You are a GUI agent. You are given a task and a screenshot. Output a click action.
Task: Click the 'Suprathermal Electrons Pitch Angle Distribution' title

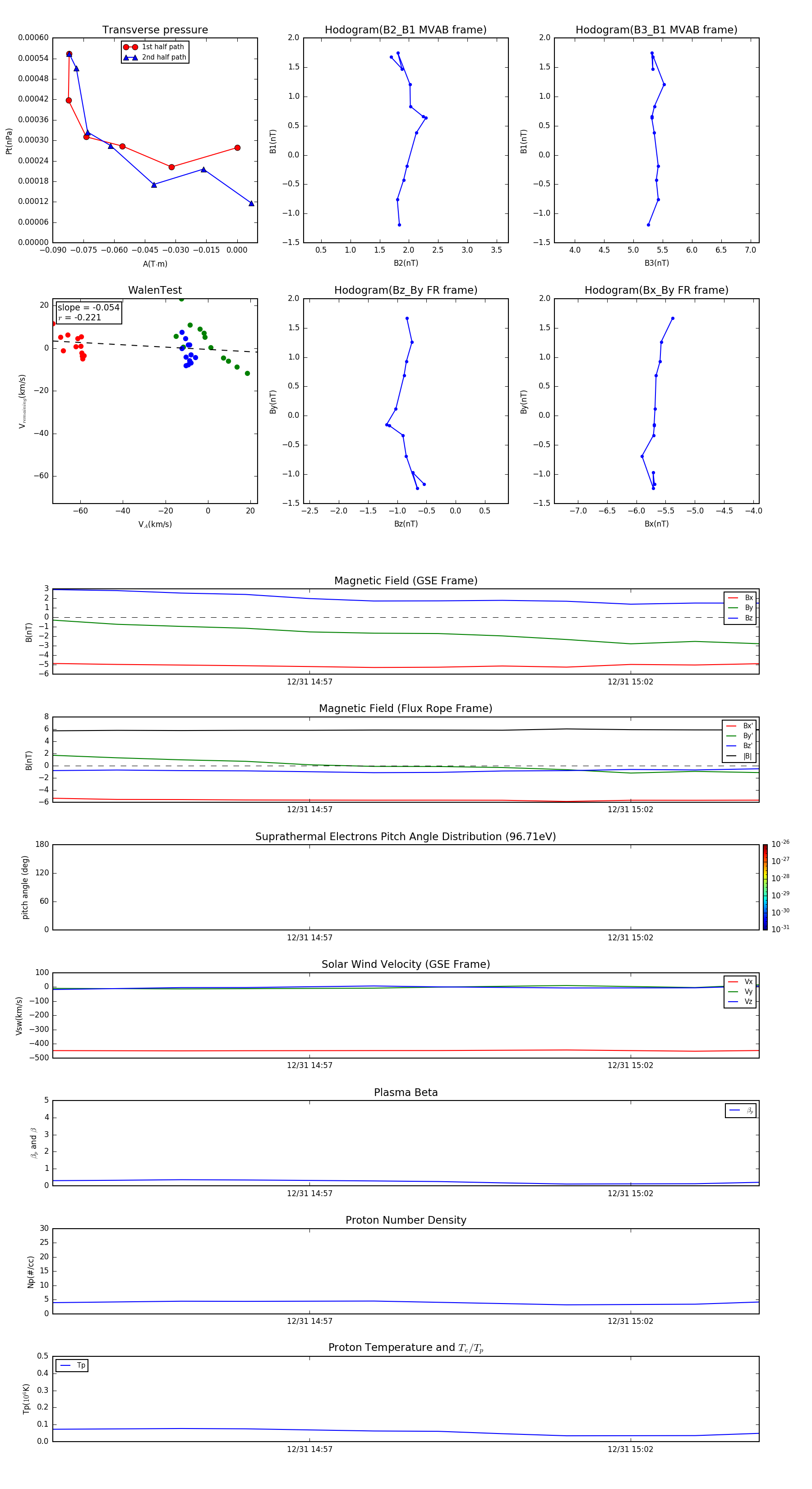pyautogui.click(x=406, y=837)
